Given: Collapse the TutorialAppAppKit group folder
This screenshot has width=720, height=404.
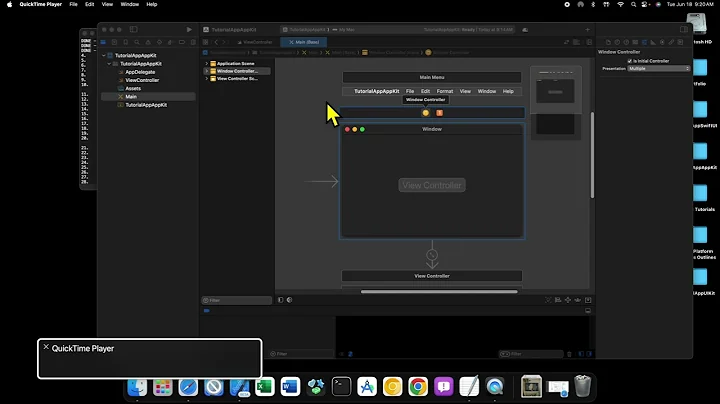Looking at the screenshot, I should (109, 64).
